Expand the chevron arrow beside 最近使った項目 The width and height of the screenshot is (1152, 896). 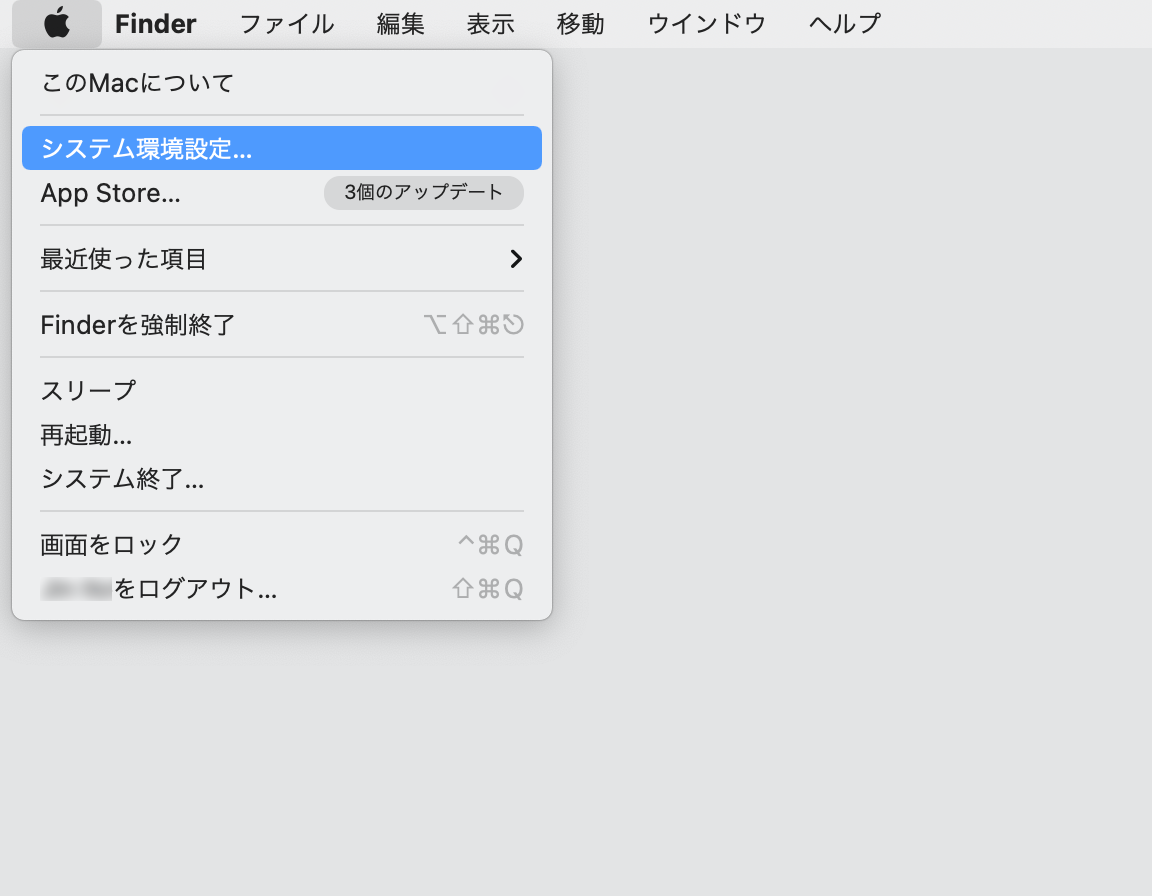coord(515,260)
